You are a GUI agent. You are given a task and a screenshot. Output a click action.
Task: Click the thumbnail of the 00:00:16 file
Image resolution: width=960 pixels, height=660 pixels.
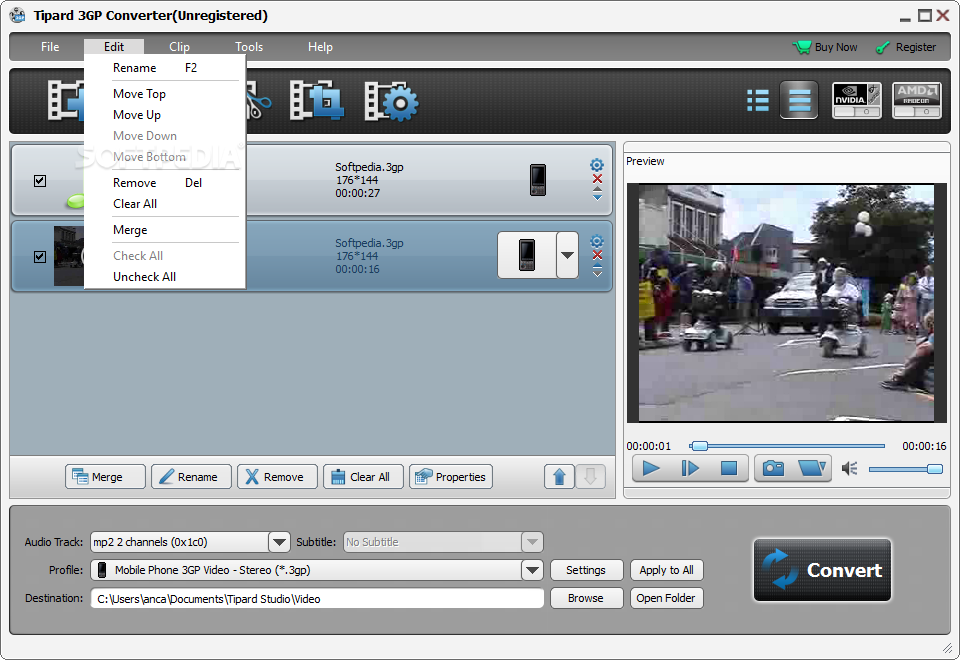coord(69,256)
